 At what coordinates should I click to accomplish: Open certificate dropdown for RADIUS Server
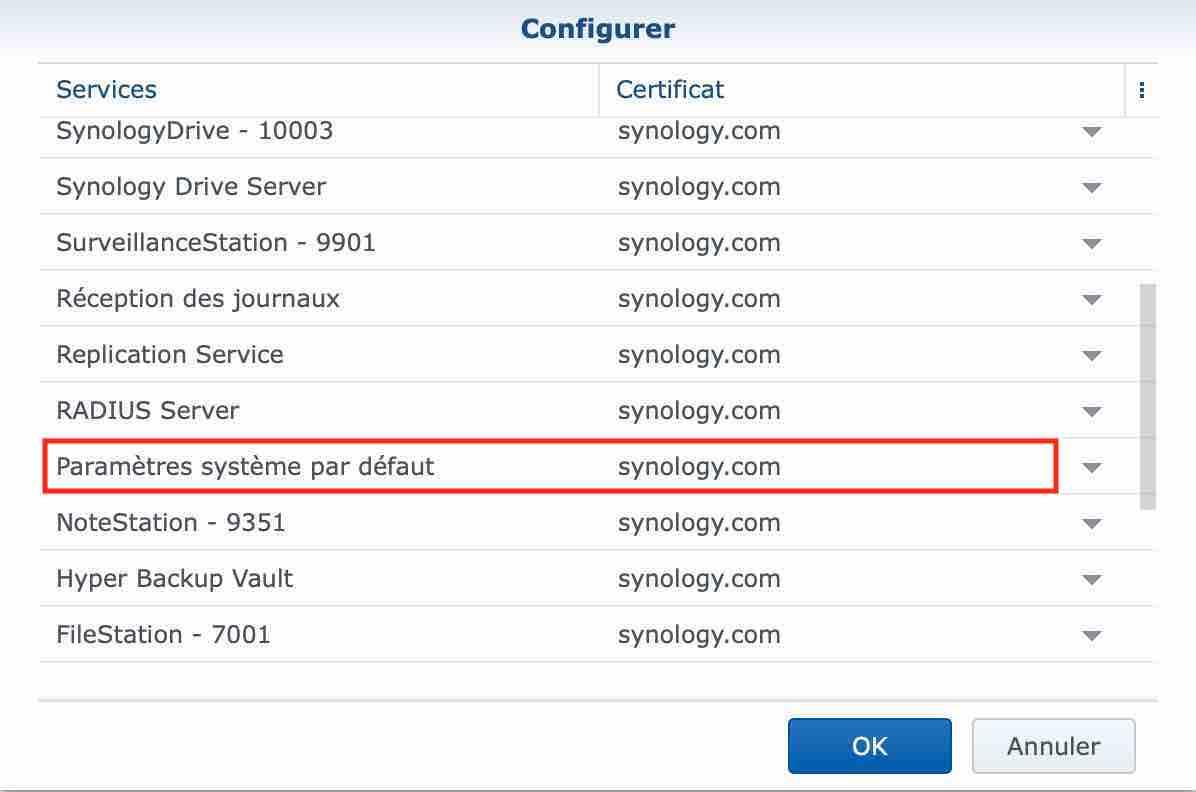pyautogui.click(x=1092, y=412)
